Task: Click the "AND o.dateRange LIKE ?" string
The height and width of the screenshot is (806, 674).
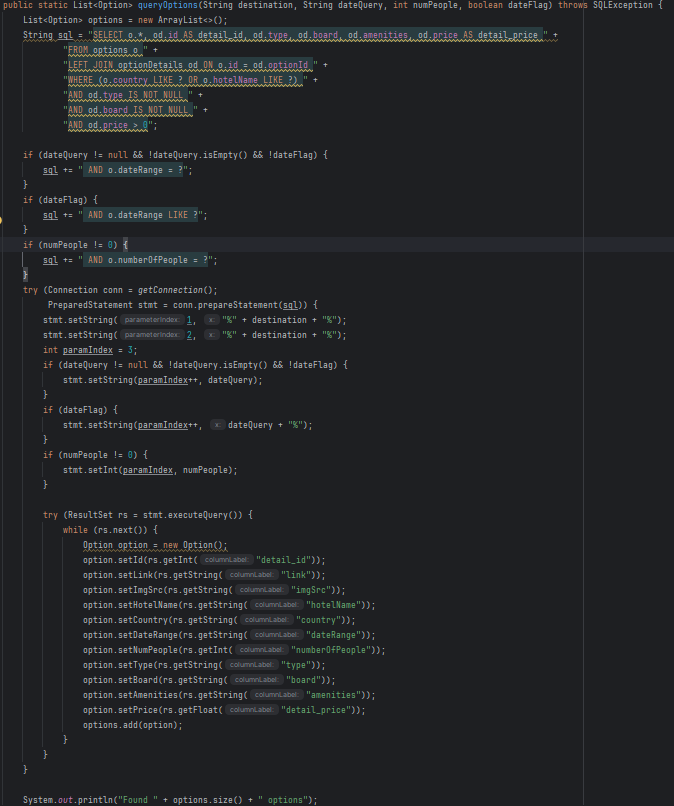Action: click(x=142, y=215)
